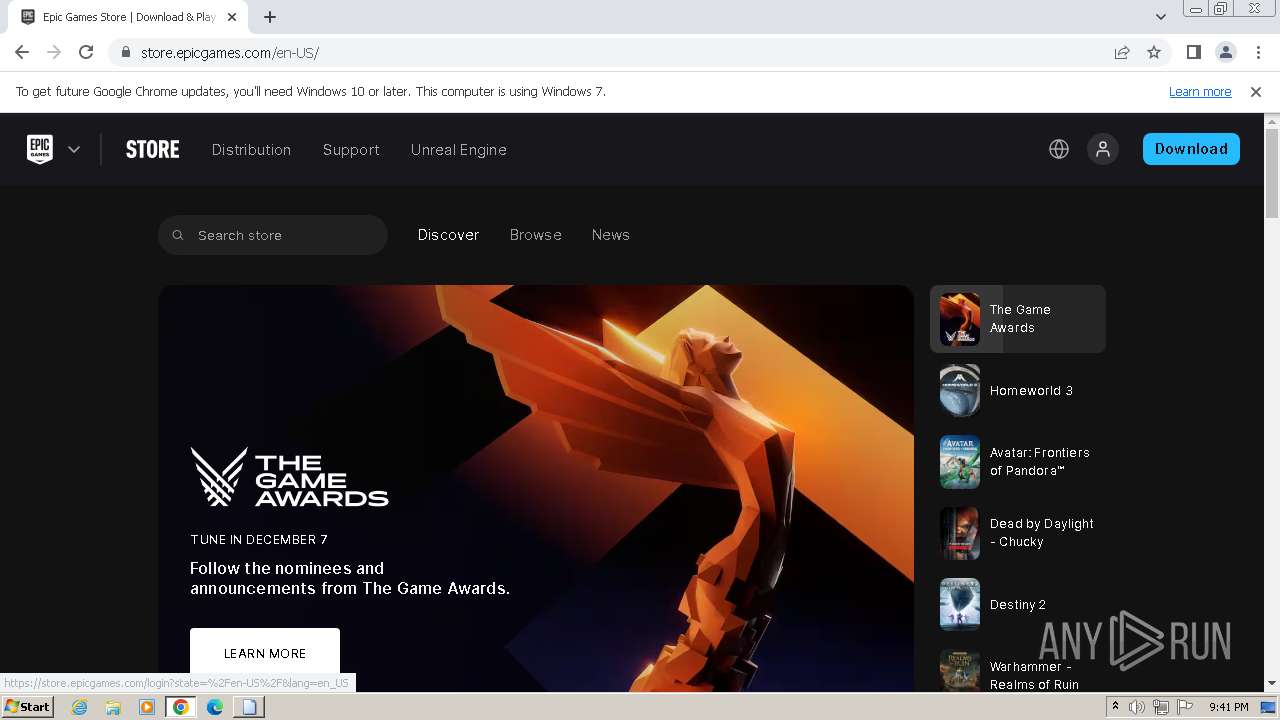1280x720 pixels.
Task: Open the Distribution menu item
Action: coord(251,149)
